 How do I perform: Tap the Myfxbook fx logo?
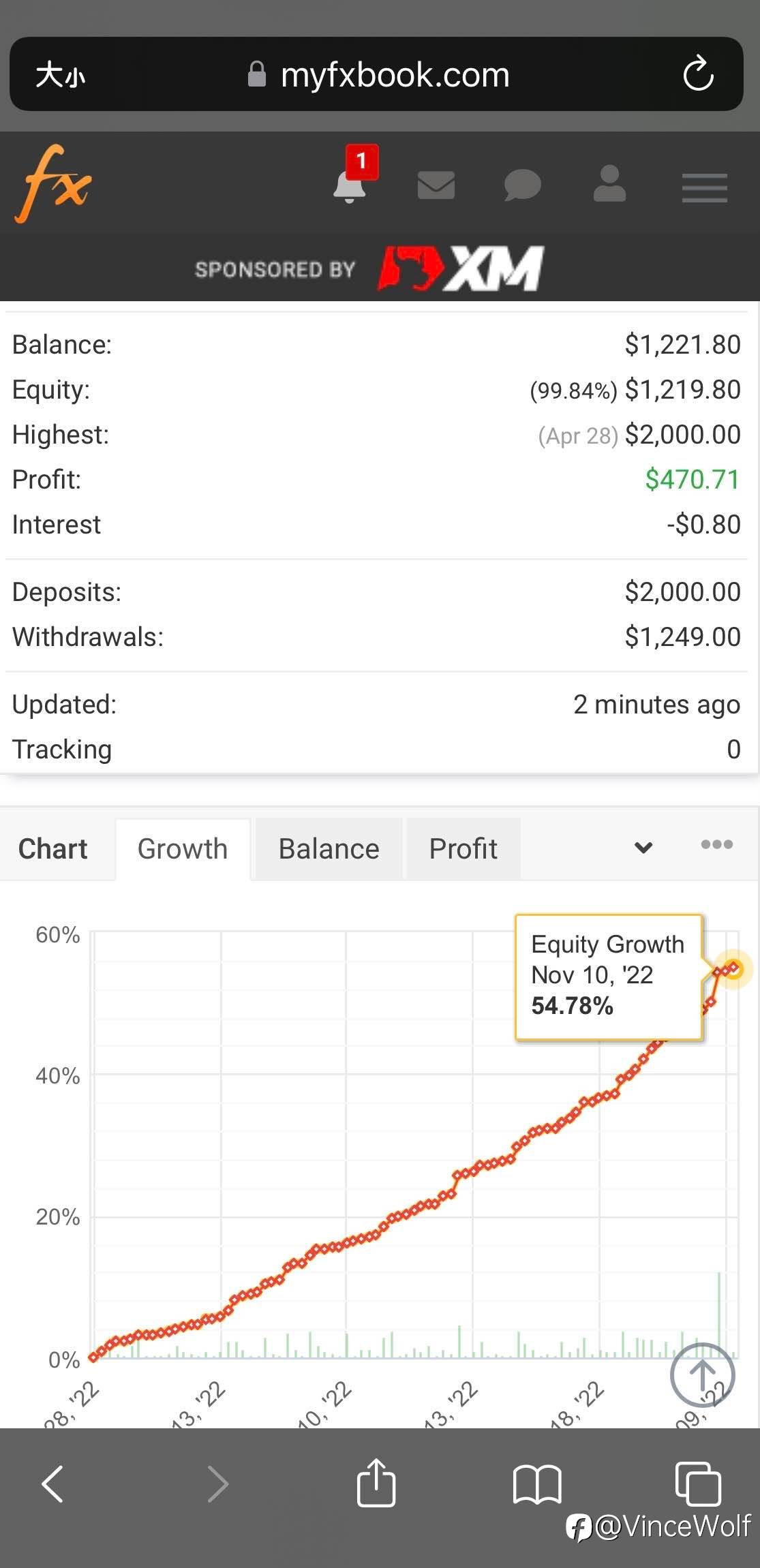53,184
